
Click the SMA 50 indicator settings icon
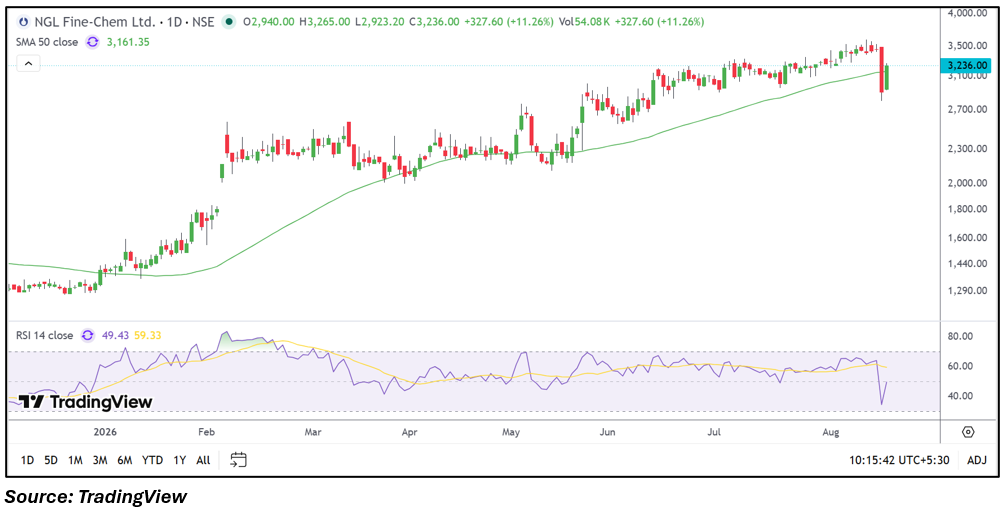[92, 42]
